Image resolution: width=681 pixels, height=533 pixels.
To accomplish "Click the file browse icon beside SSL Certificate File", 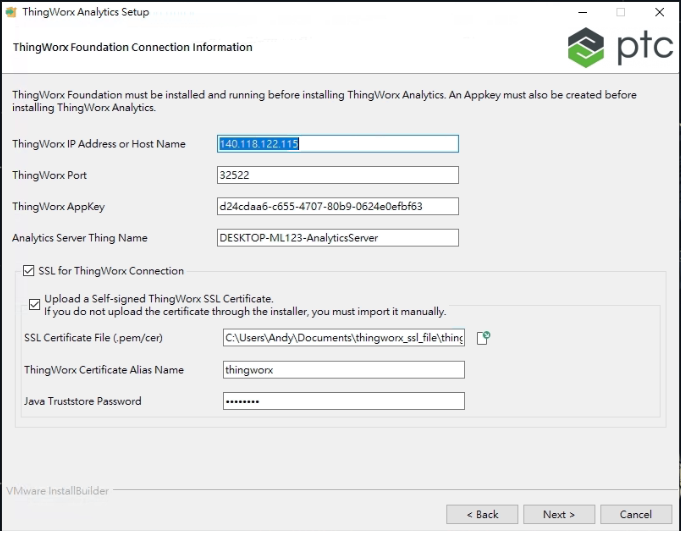I will tap(483, 338).
